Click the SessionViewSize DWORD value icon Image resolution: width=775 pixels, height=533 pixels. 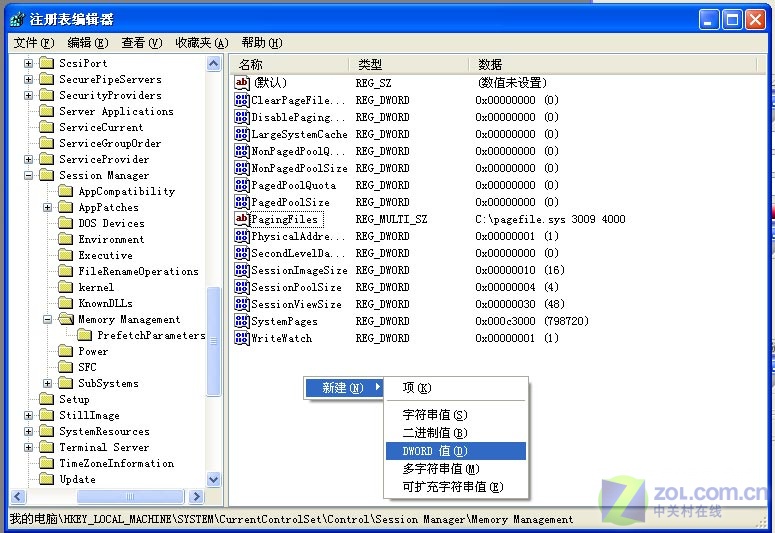[x=242, y=304]
